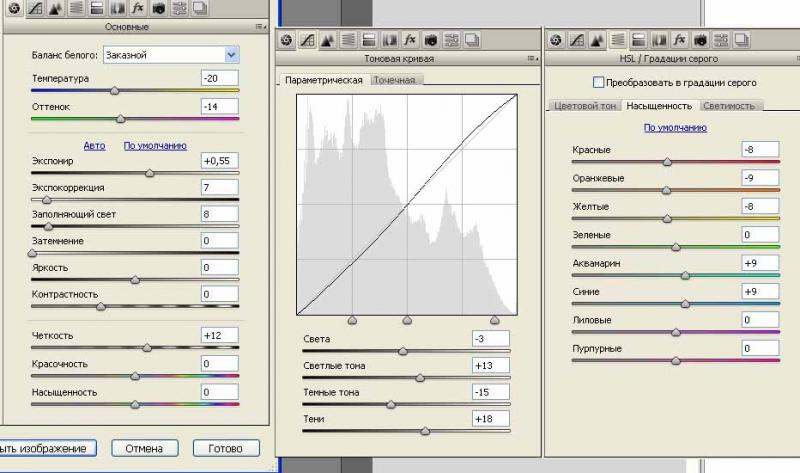Click Темные тона value field showing -15

pos(491,392)
